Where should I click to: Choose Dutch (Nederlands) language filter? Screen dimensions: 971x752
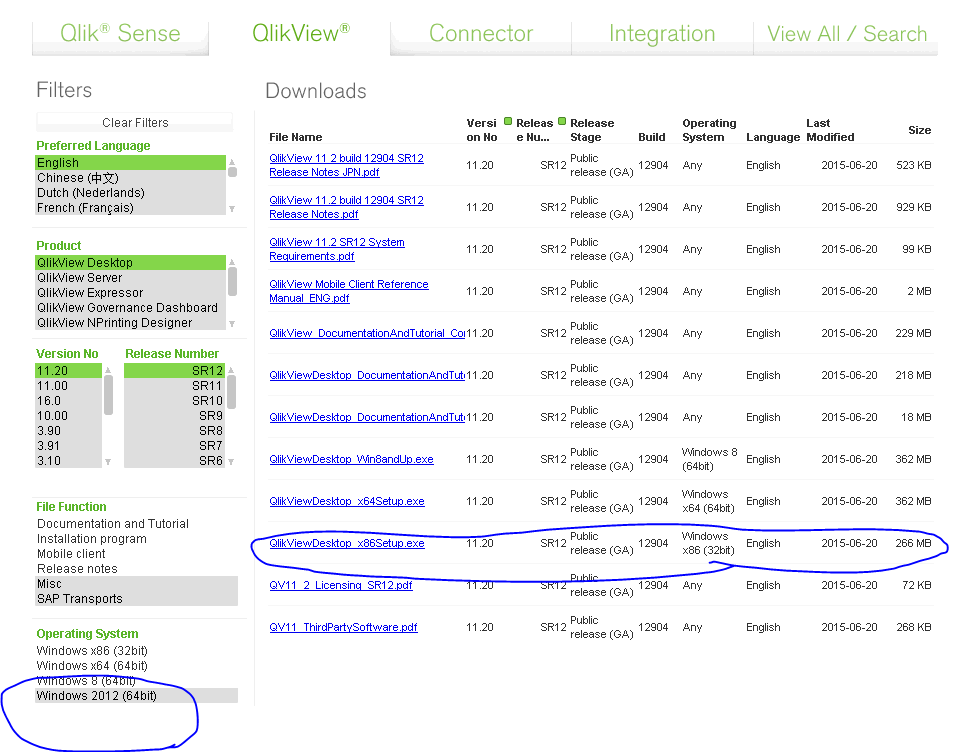(x=131, y=193)
